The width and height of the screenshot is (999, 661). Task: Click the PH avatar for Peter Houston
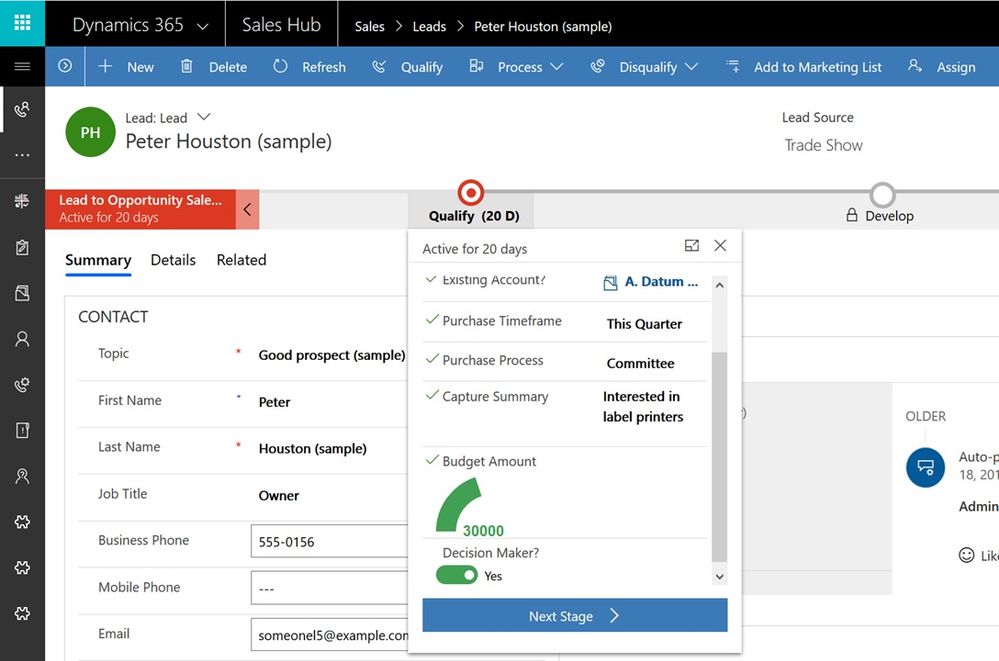[90, 130]
